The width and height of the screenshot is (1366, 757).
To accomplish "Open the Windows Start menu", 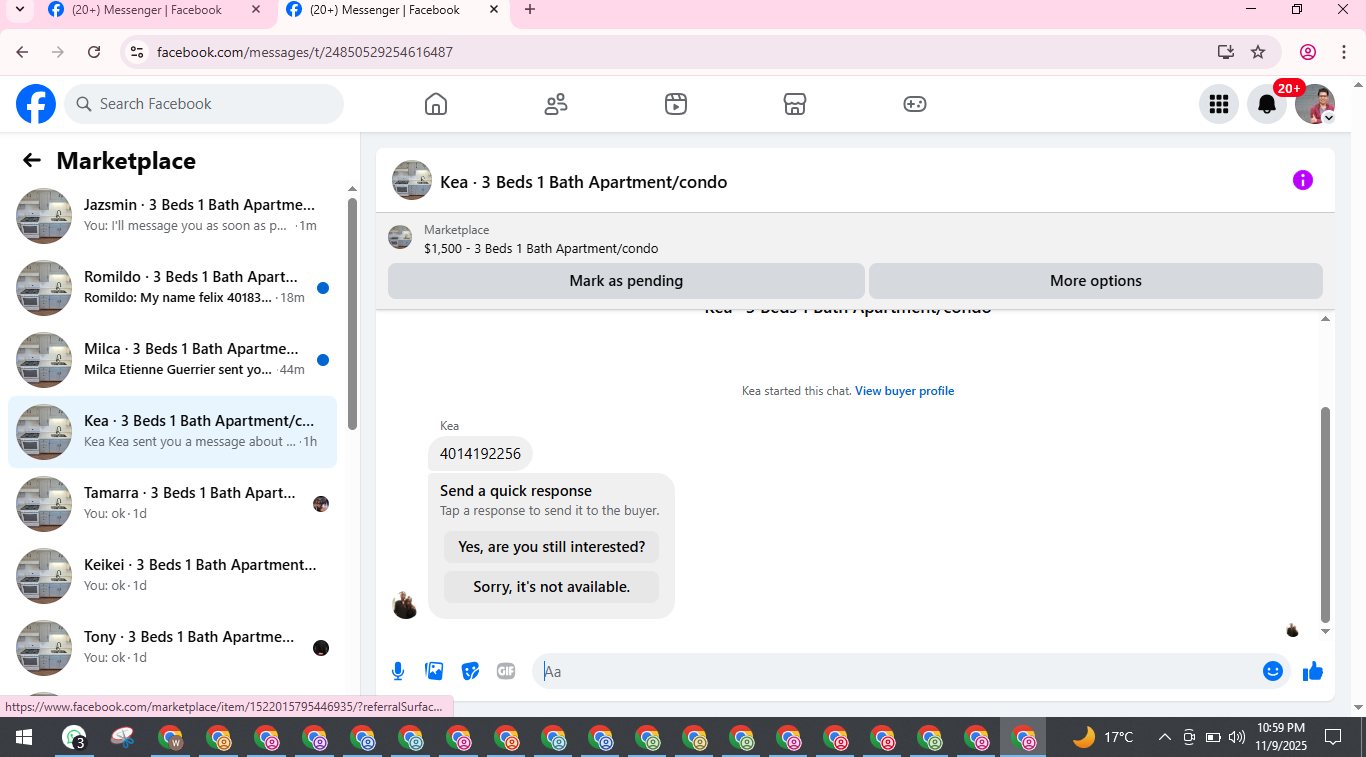I will 23,738.
